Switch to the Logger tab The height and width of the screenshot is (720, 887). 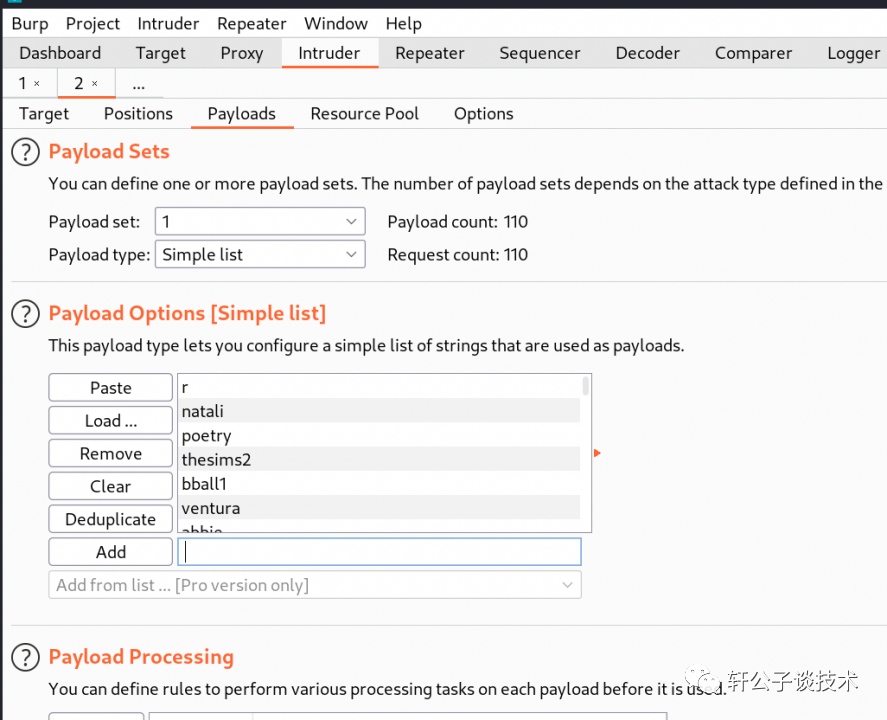(x=854, y=53)
